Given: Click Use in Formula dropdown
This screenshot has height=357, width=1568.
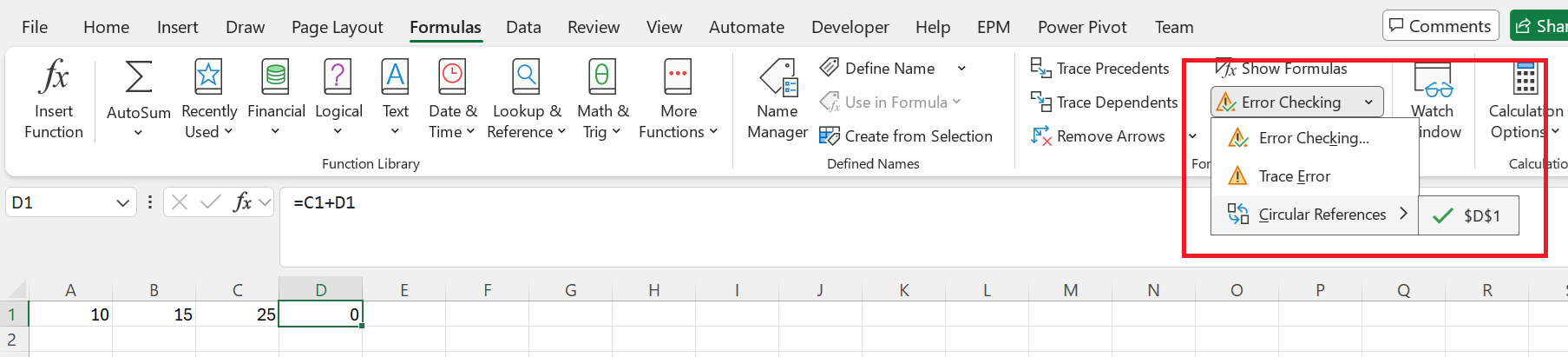Looking at the screenshot, I should [x=891, y=102].
